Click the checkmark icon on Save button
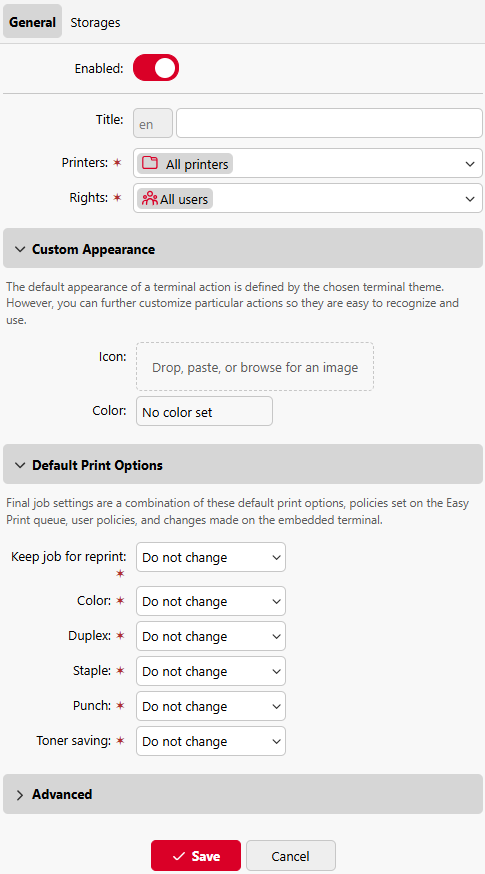 click(179, 856)
